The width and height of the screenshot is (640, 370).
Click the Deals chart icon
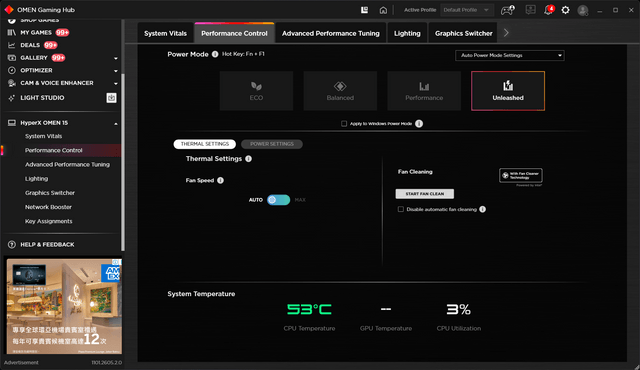point(12,45)
